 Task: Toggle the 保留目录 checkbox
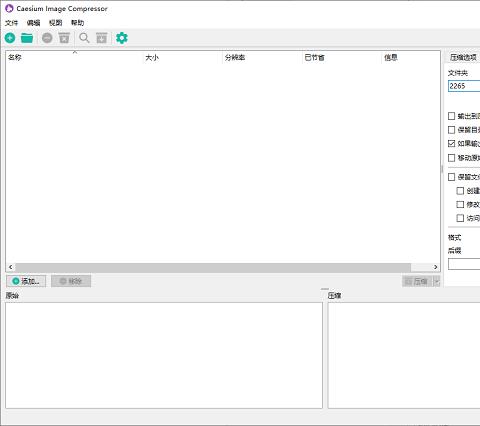click(451, 130)
